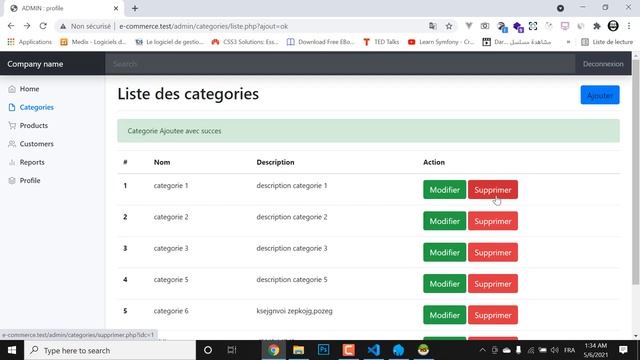Viewport: 640px width, 360px height.
Task: Open the CSS3 Solutions bookmark
Action: [245, 42]
